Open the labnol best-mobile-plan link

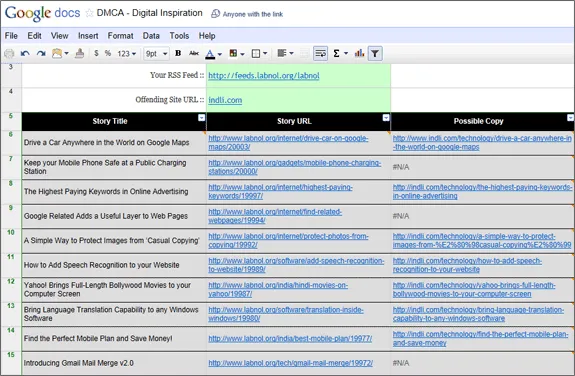[x=290, y=338]
